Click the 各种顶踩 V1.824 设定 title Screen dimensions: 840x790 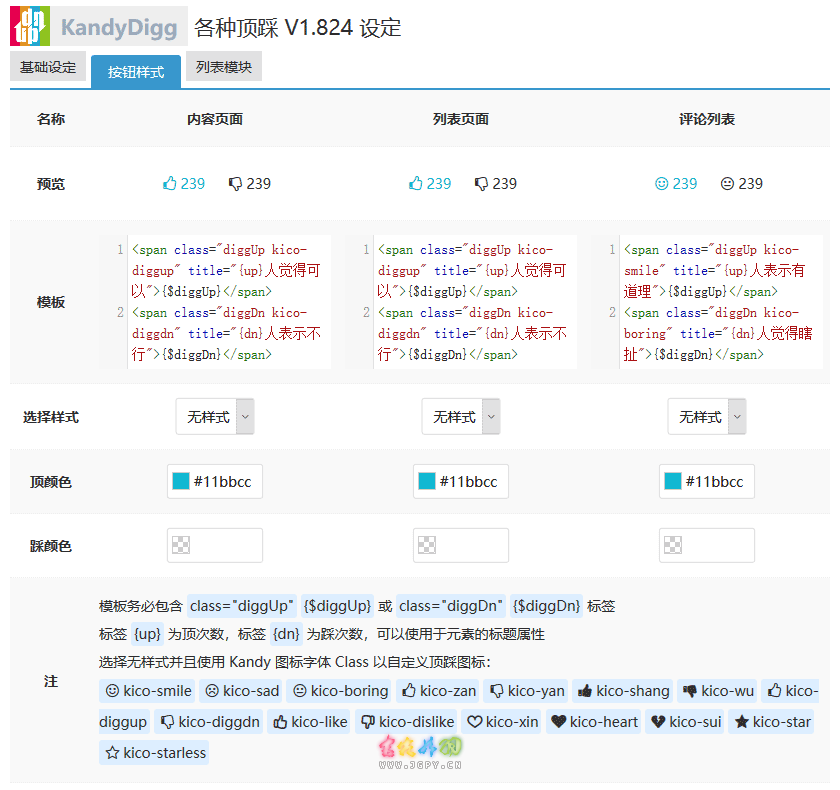click(x=298, y=27)
